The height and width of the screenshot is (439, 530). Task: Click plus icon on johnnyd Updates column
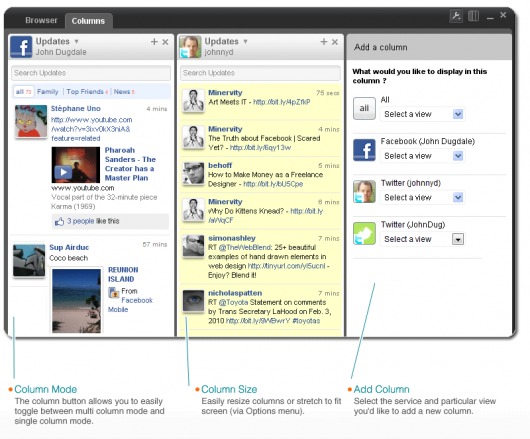(323, 42)
